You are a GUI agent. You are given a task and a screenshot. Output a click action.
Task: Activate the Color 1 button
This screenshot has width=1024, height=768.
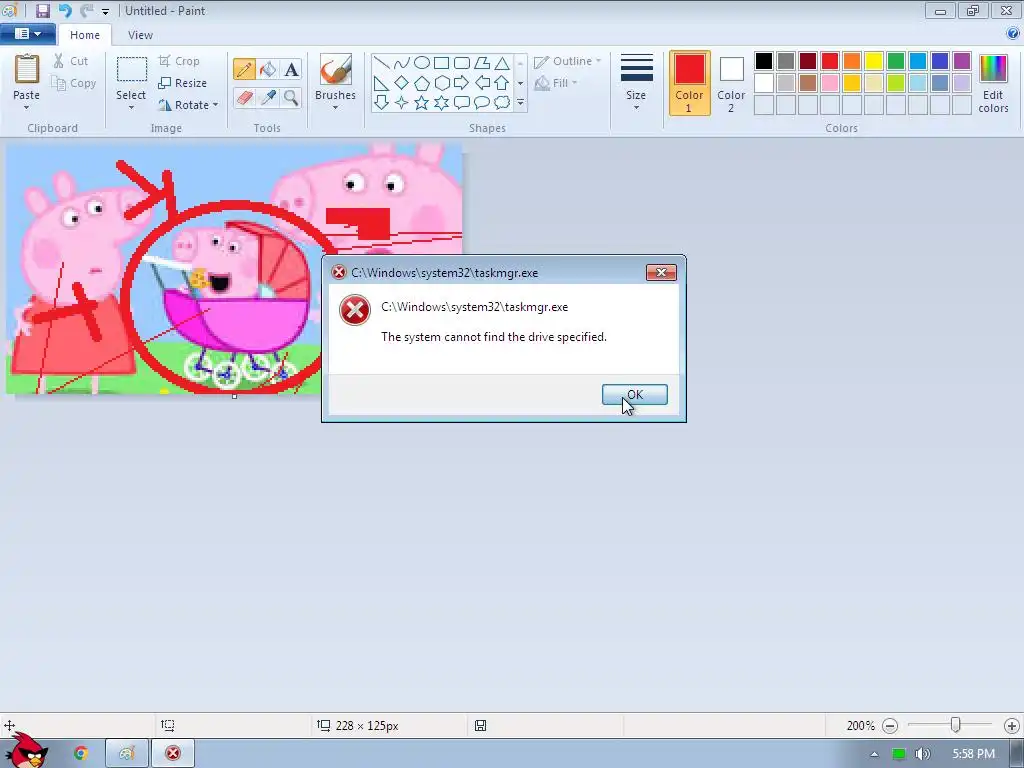pos(690,83)
